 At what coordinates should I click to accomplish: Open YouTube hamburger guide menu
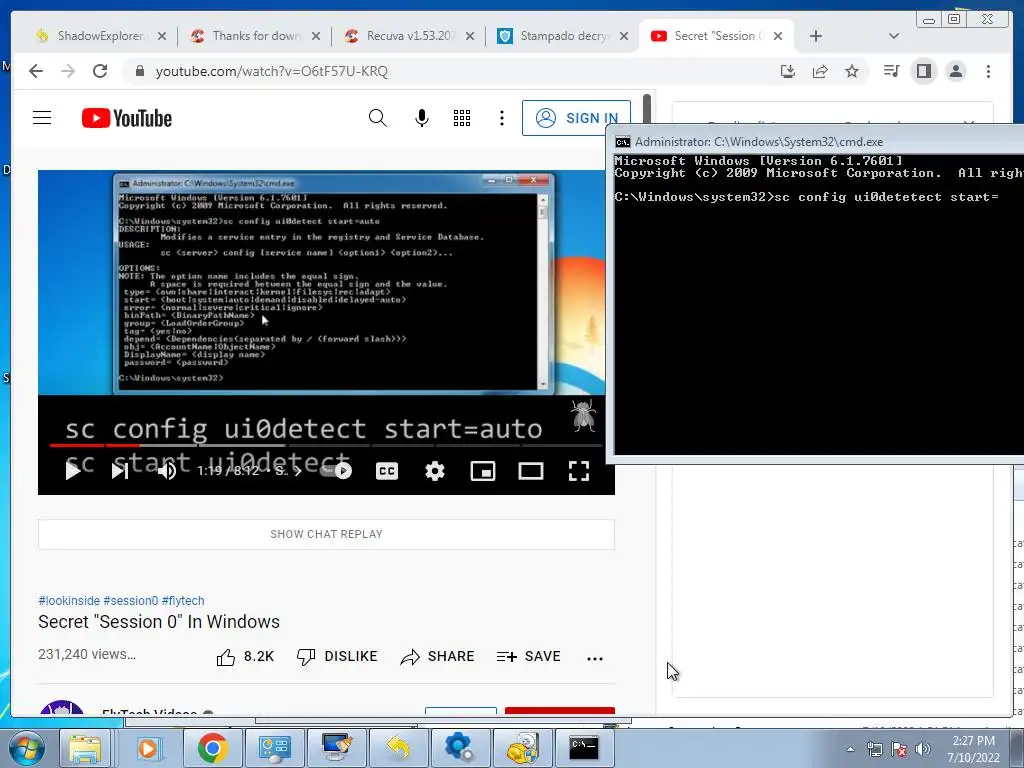tap(42, 118)
